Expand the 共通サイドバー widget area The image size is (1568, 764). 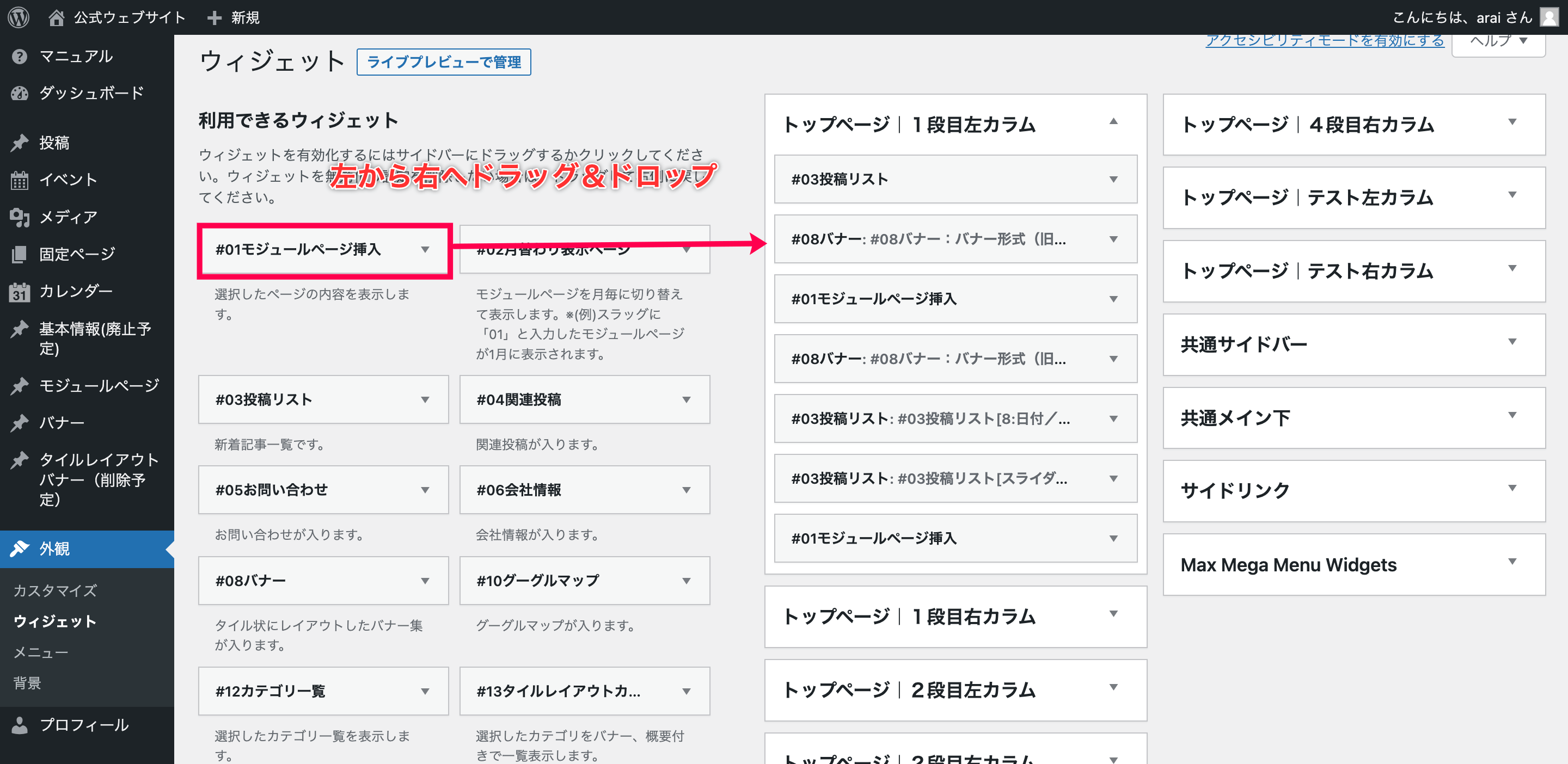[1512, 342]
